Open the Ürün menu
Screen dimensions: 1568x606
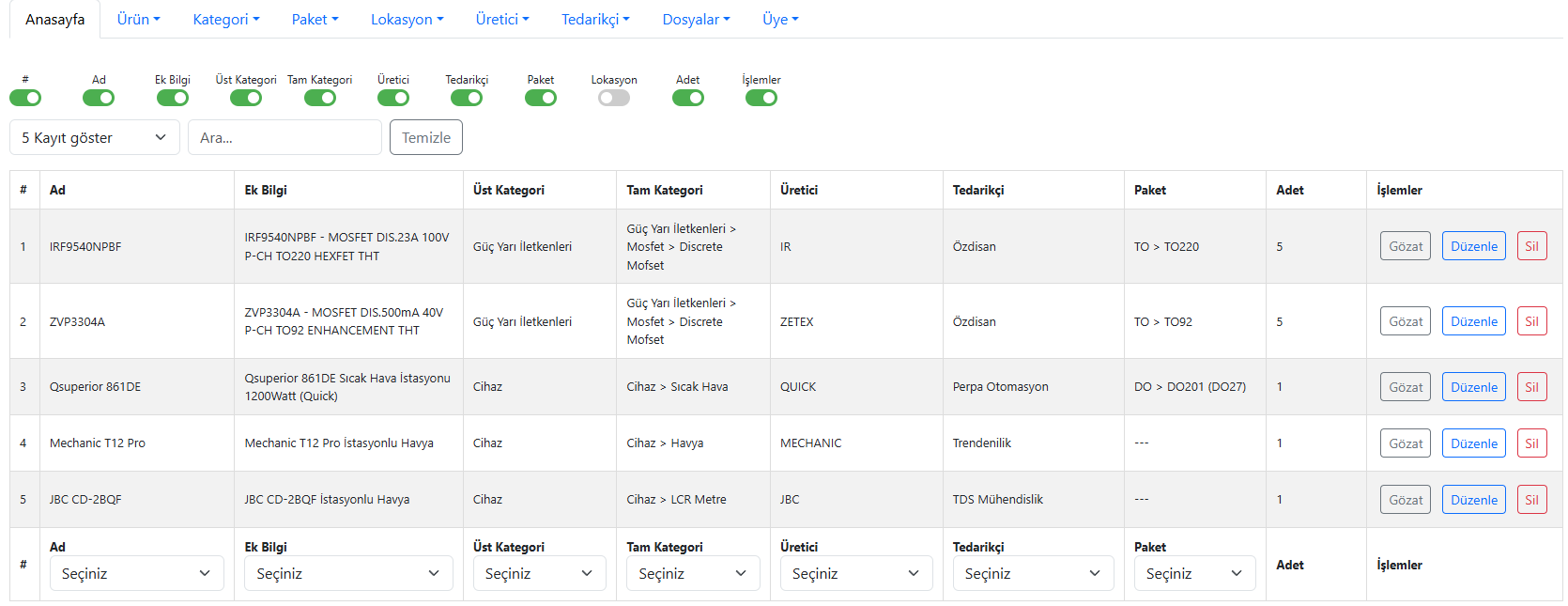(138, 19)
